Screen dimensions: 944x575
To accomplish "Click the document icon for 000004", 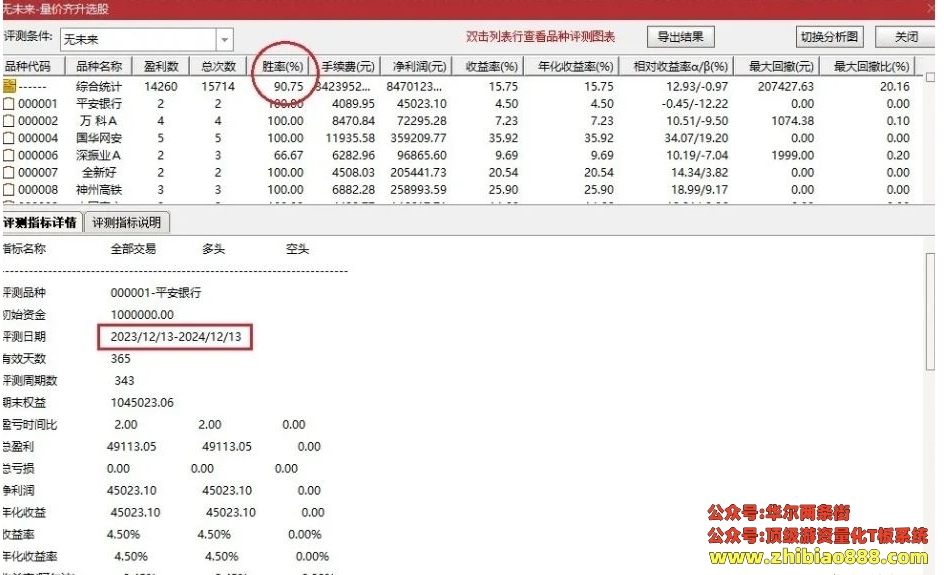I will 8,138.
